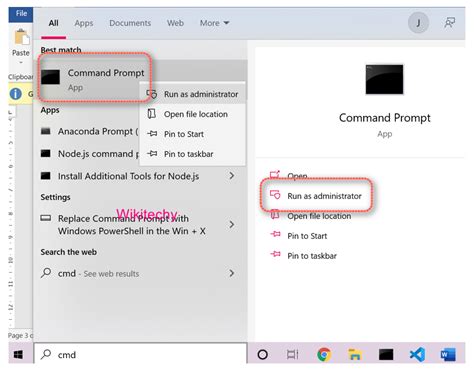Select Install Additional Tools for Node.js

[x=128, y=176]
